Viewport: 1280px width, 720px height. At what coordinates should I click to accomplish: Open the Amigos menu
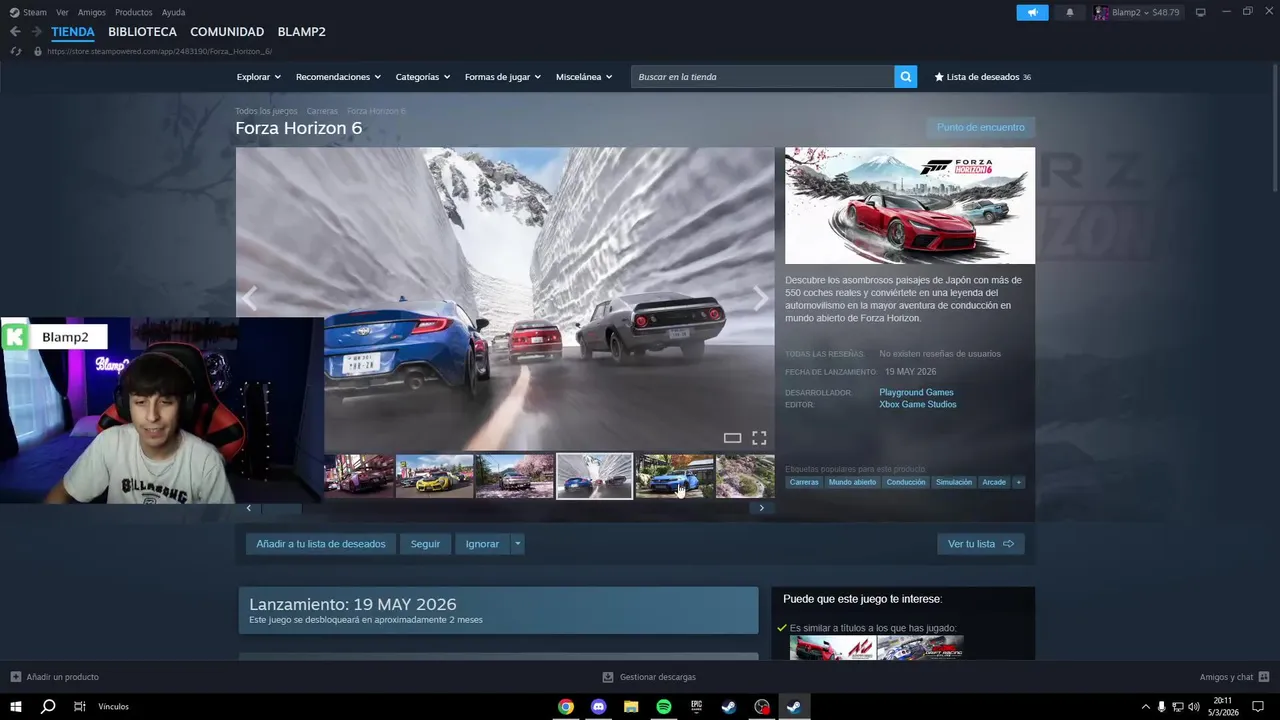(x=92, y=12)
